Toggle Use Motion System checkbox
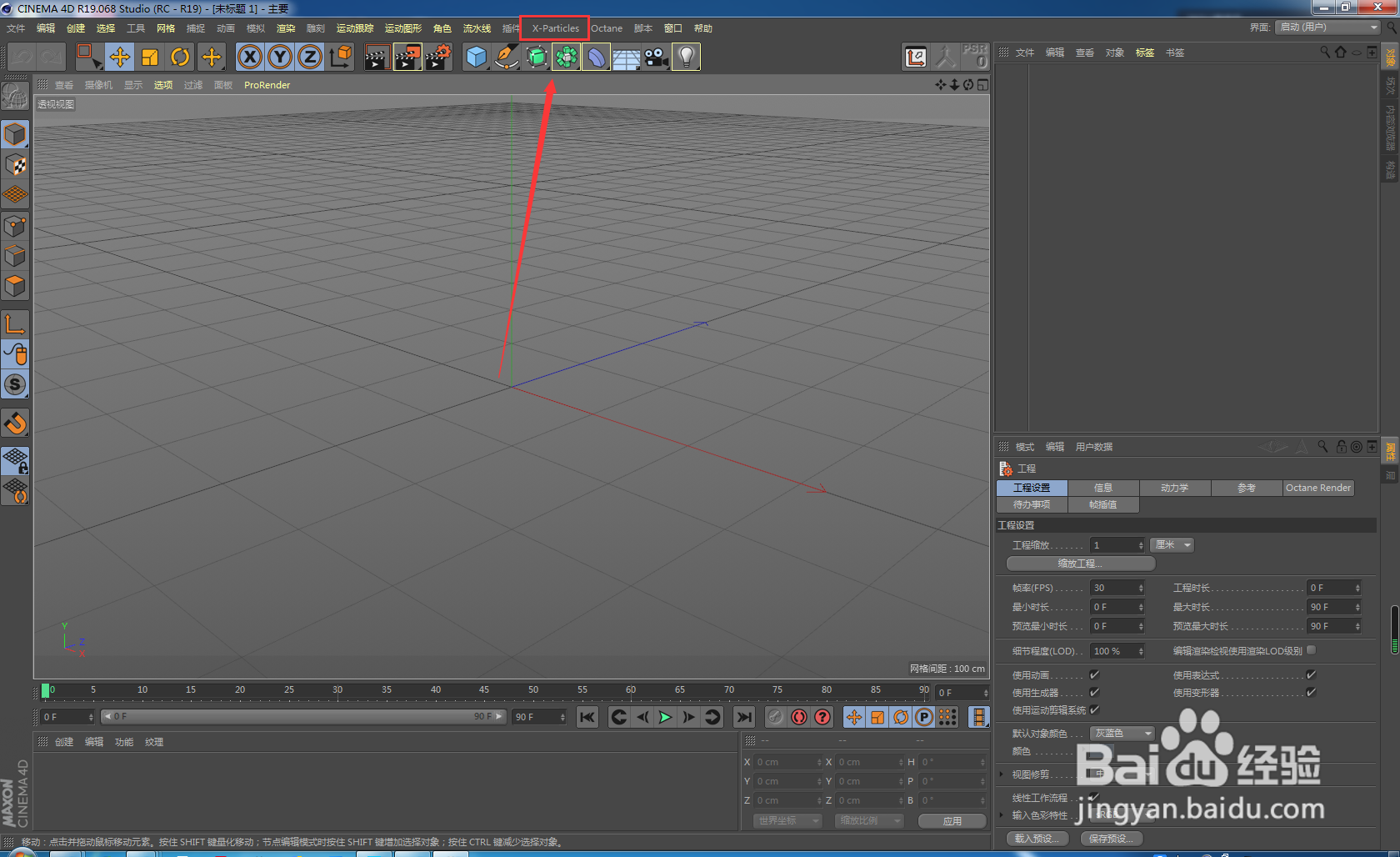The width and height of the screenshot is (1400, 857). (x=1094, y=709)
